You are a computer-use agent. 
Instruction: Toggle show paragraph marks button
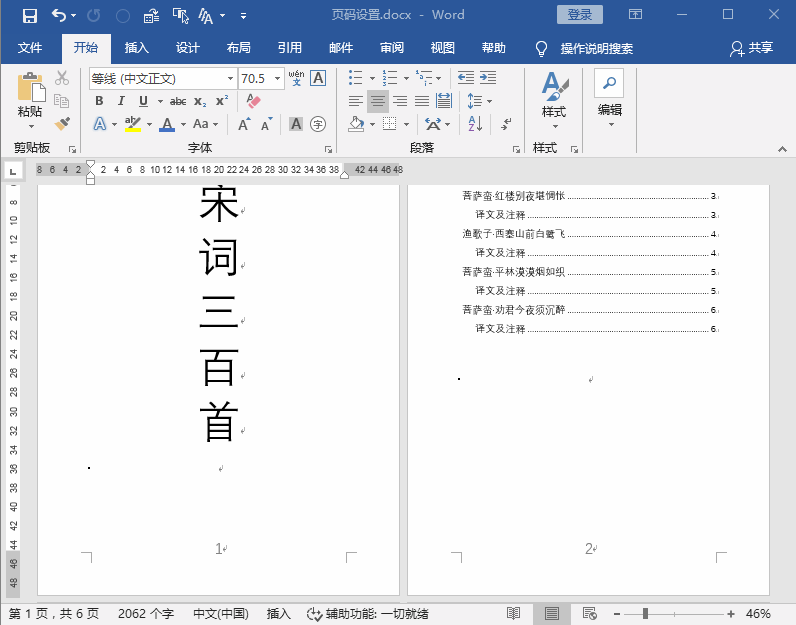click(507, 123)
